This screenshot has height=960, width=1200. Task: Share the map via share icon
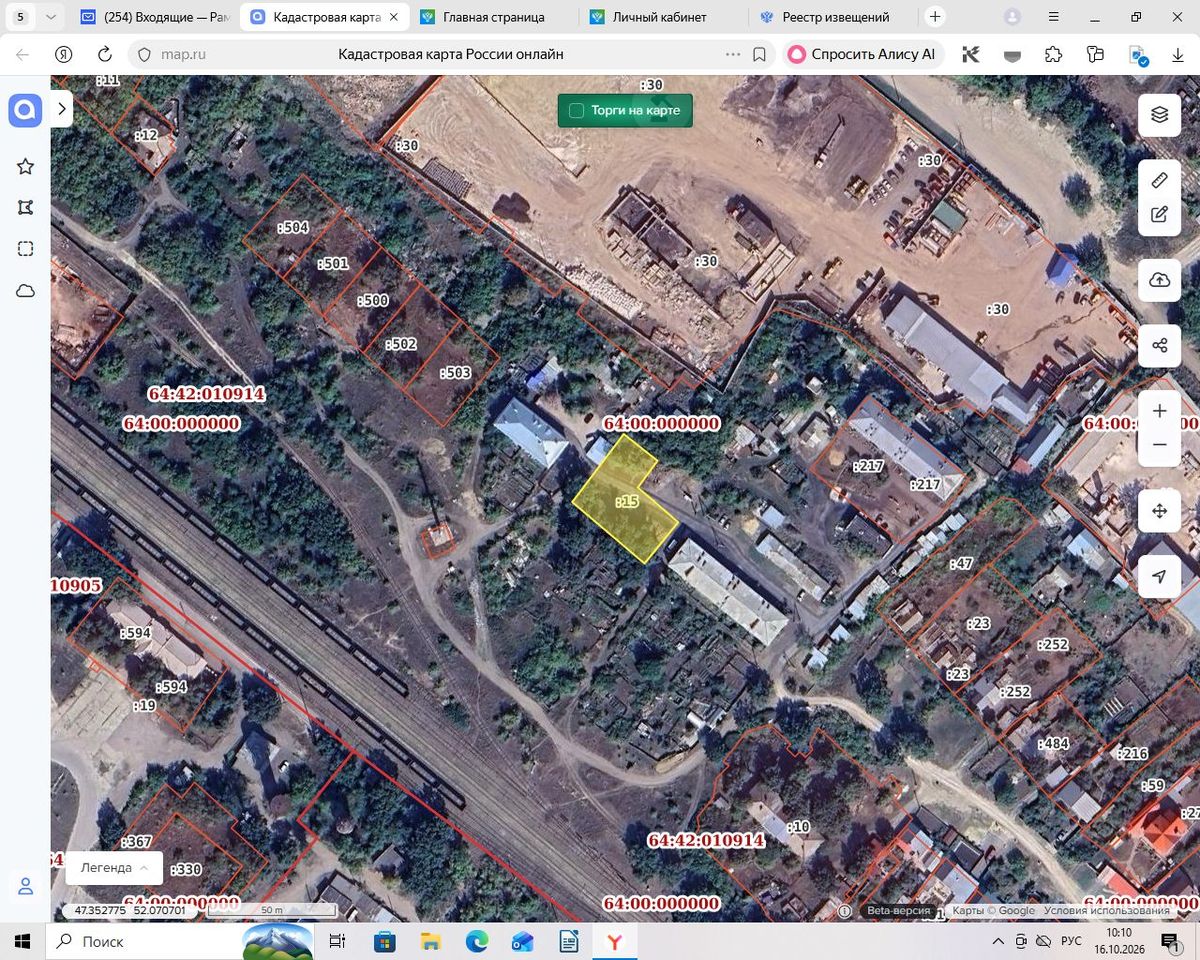point(1160,346)
